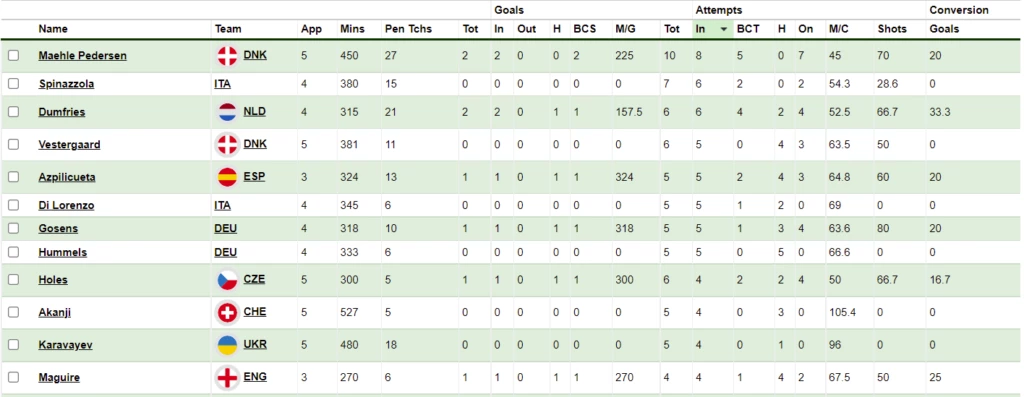Check the box for Hummels row
Screen dimensions: 1024x397
coord(13,252)
